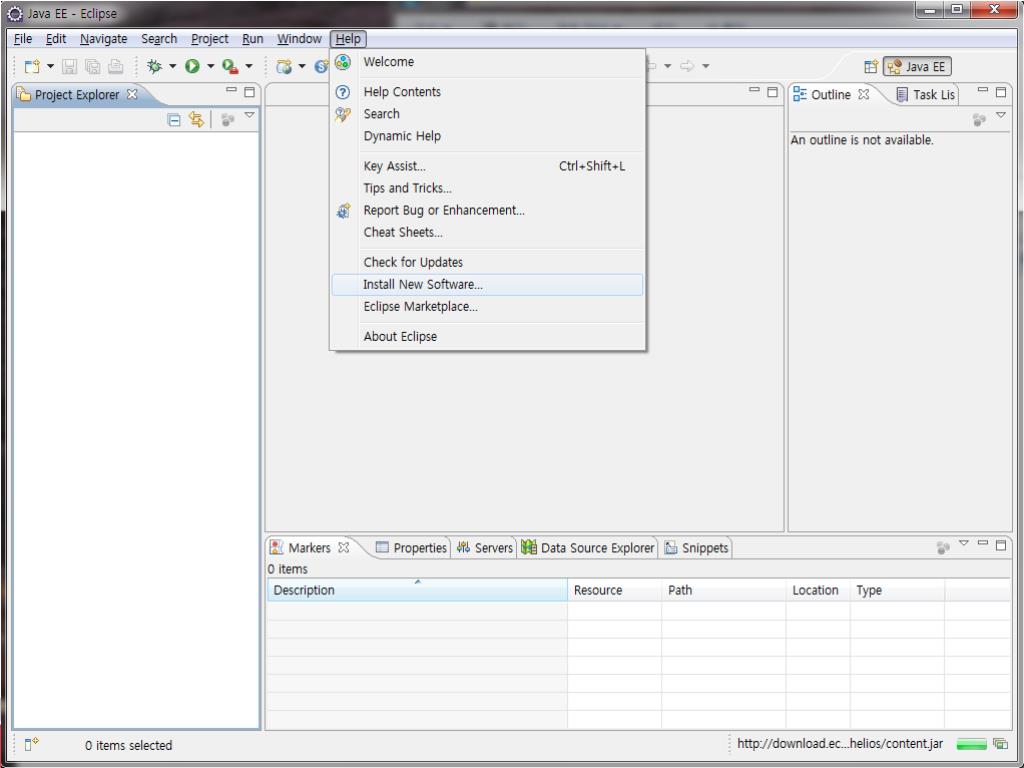Screen dimensions: 1024x768
Task: Open the Project Explorer view menu triangle
Action: [249, 116]
